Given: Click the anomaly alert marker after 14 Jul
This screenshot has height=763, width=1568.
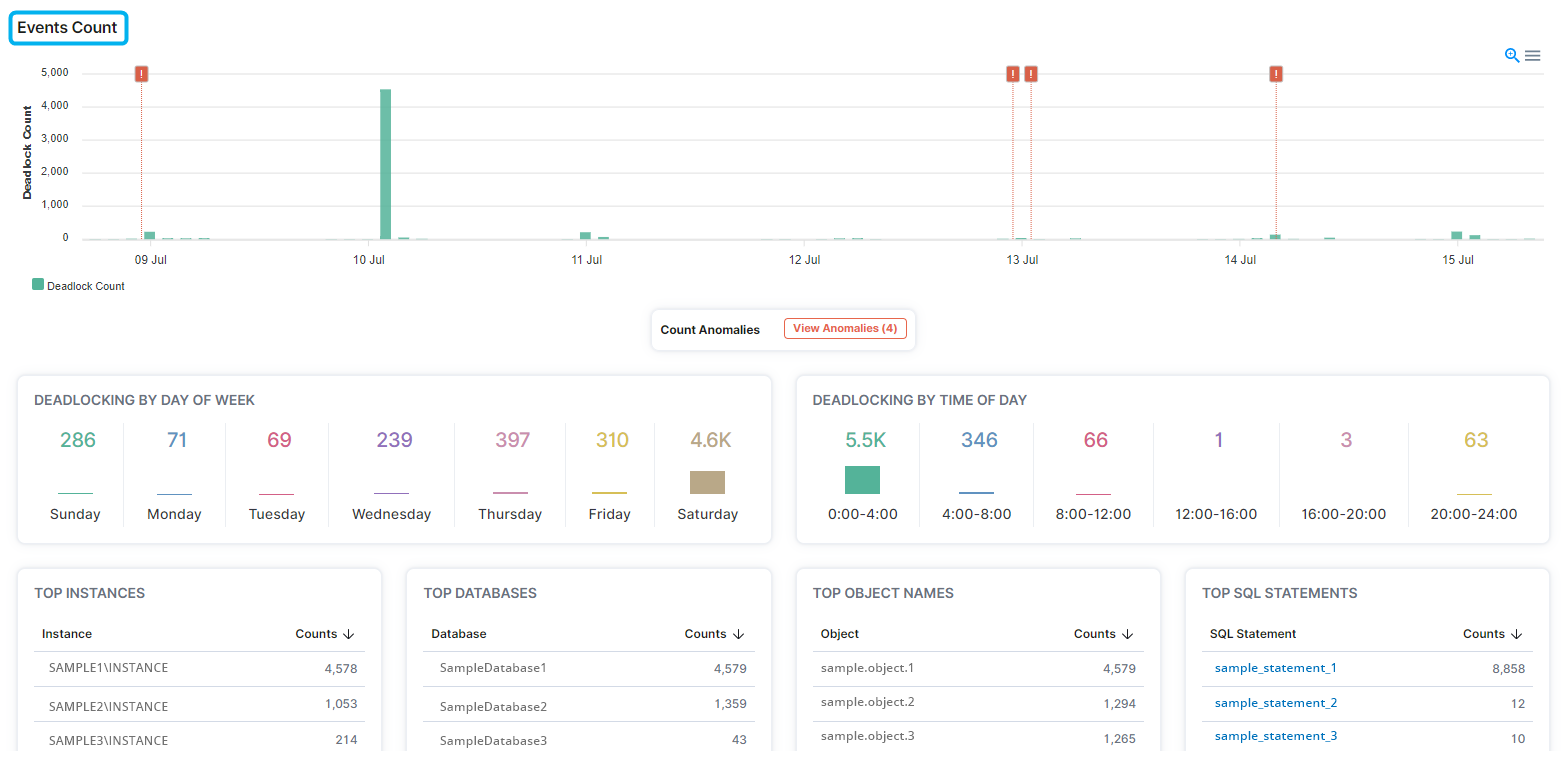Looking at the screenshot, I should tap(1276, 73).
